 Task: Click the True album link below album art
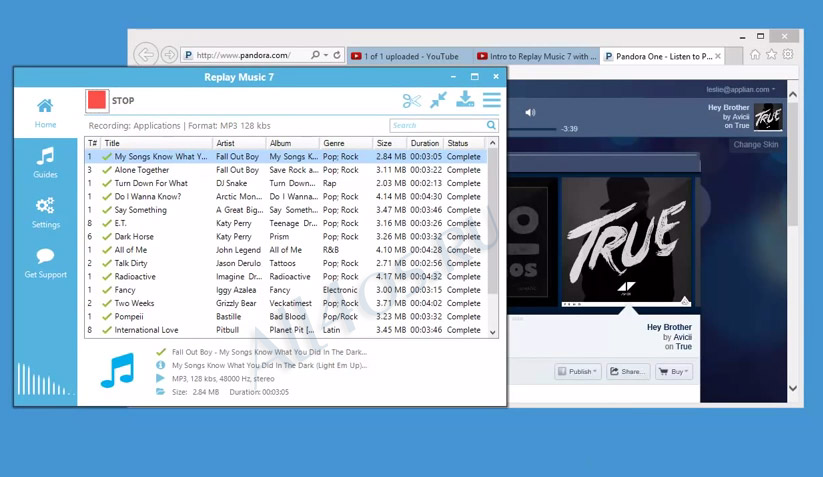click(683, 346)
